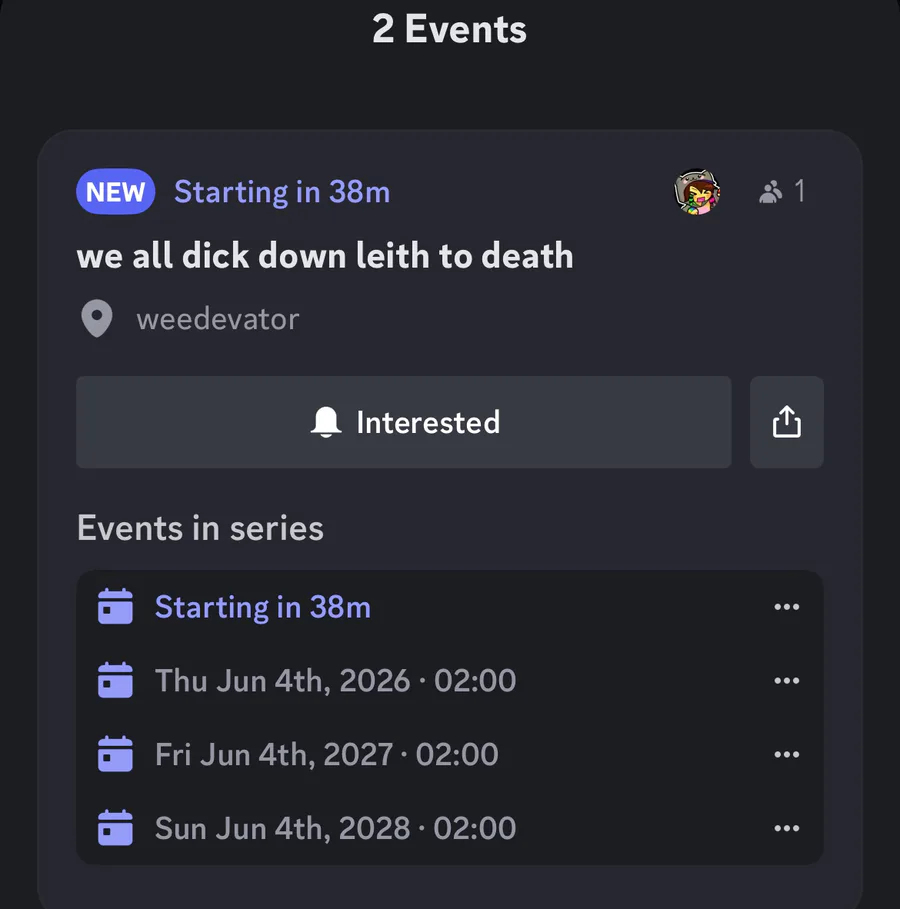900x909 pixels.
Task: View attendee count people icon
Action: tap(770, 192)
